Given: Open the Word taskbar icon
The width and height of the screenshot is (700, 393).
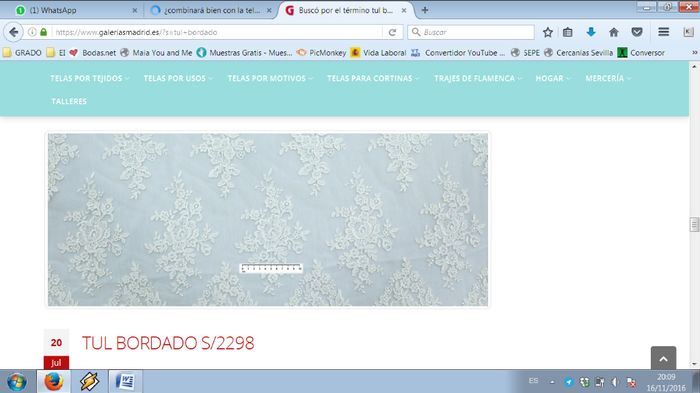Looking at the screenshot, I should (125, 382).
